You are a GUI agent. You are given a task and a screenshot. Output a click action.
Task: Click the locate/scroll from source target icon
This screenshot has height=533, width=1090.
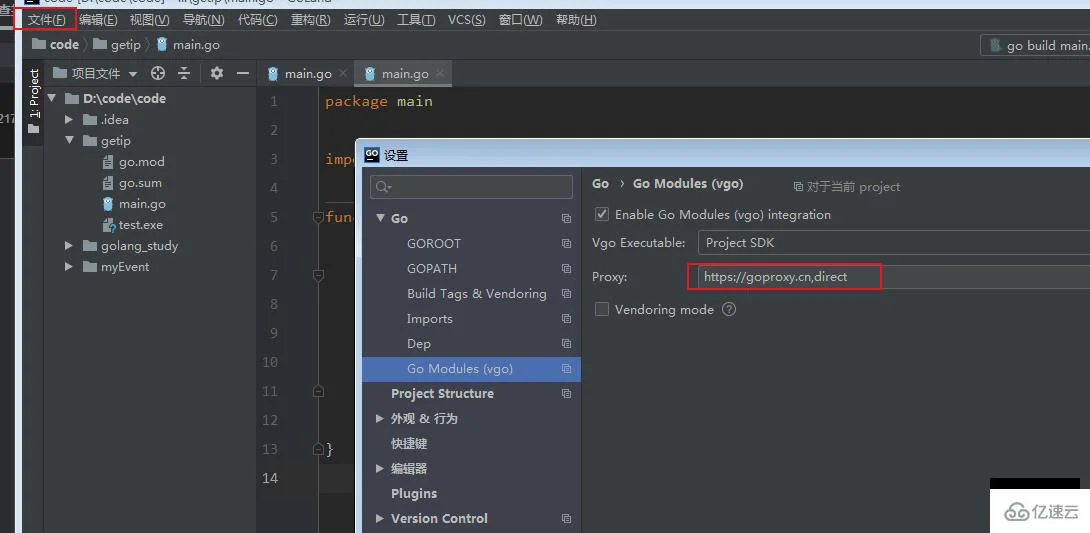point(158,73)
